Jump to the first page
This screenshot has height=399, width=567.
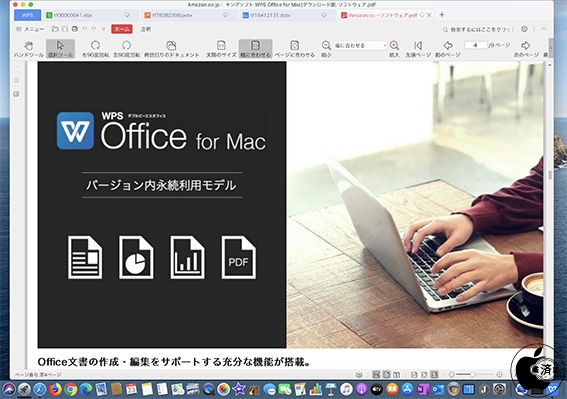click(418, 49)
